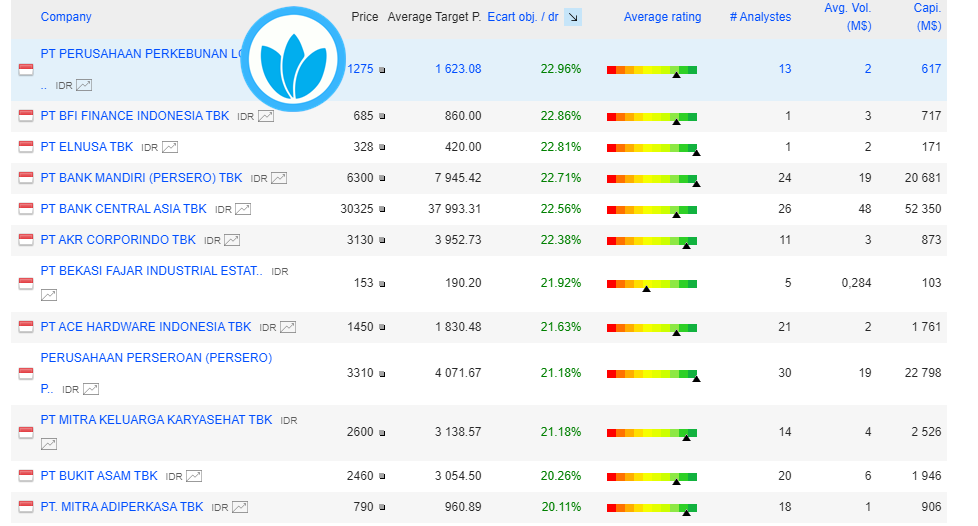
Task: Sort by the Average rating column header
Action: [662, 17]
